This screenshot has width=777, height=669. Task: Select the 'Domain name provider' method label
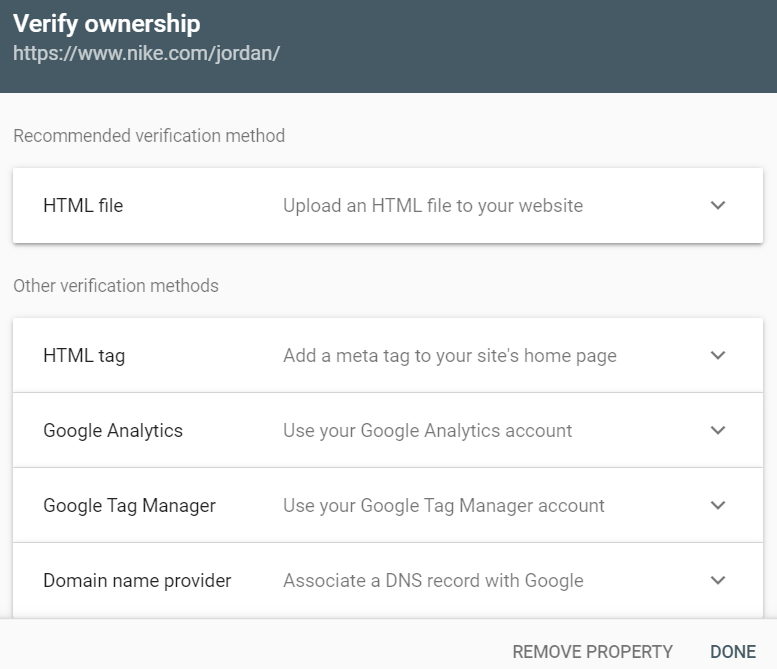(137, 580)
